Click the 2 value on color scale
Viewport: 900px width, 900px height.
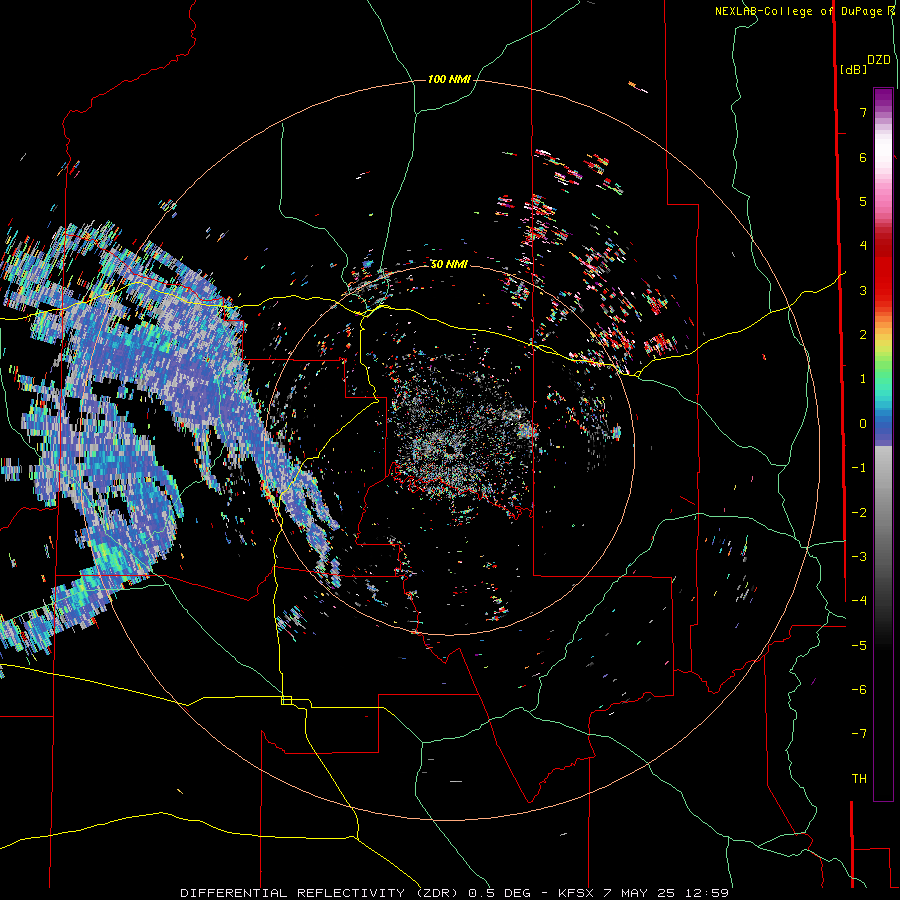(x=863, y=335)
